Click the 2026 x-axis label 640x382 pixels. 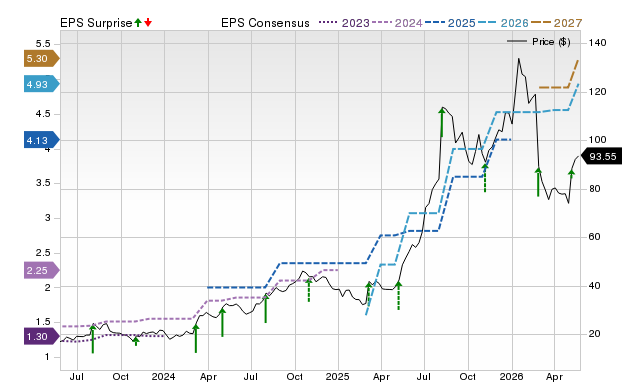pos(511,376)
